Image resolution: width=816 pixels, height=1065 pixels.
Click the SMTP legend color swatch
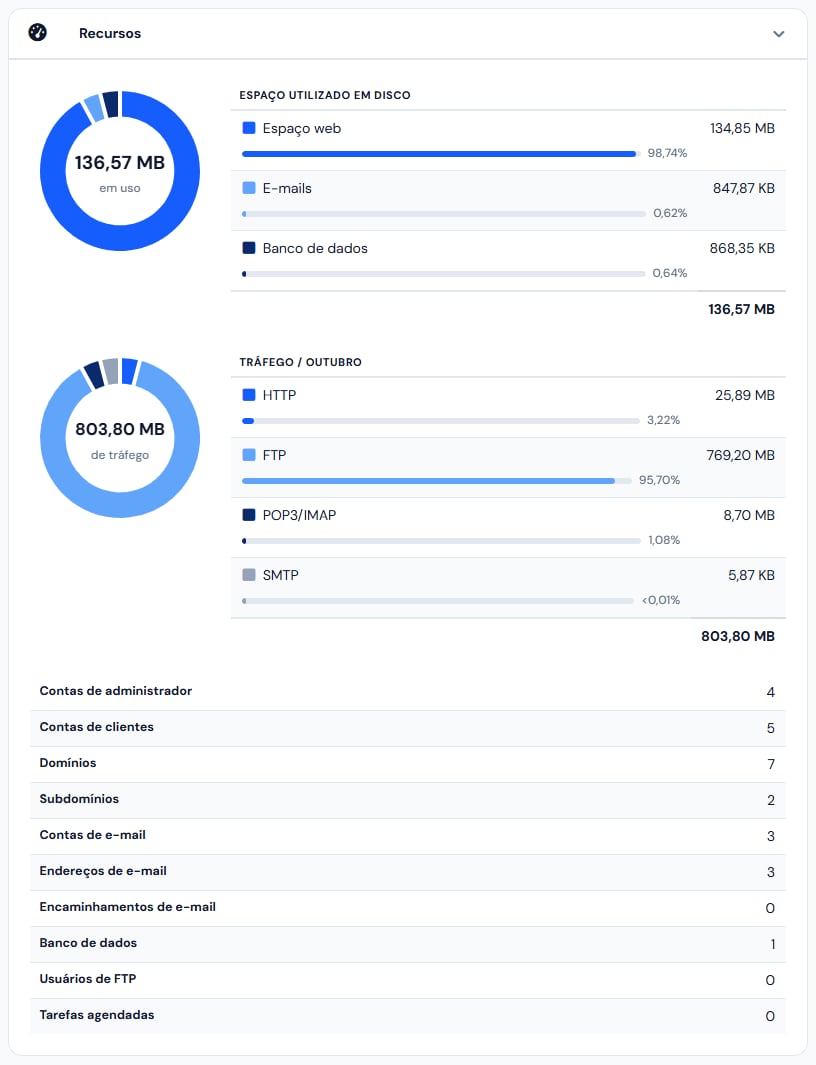coord(249,575)
